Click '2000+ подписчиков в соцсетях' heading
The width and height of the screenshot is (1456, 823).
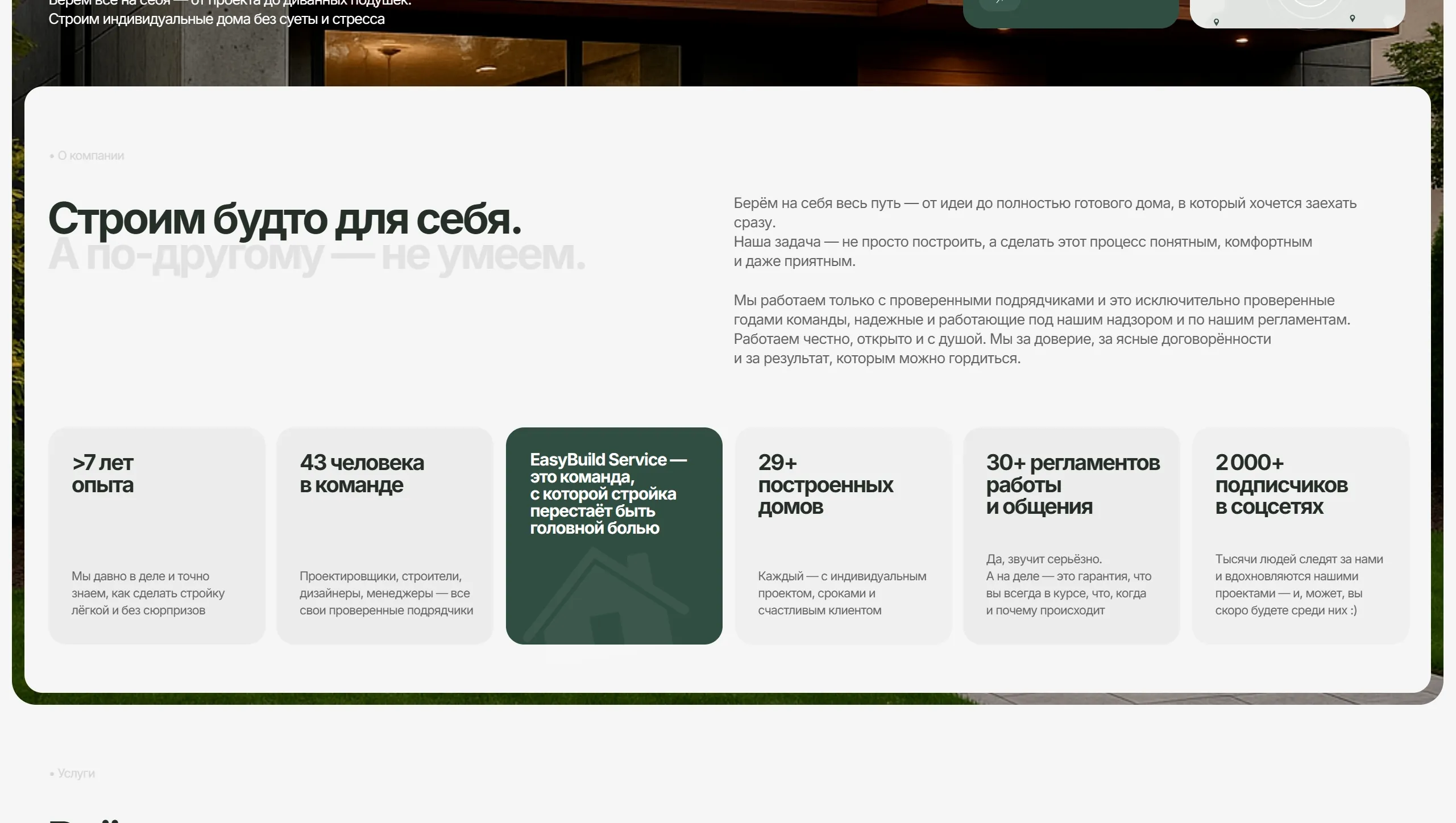(x=1281, y=484)
